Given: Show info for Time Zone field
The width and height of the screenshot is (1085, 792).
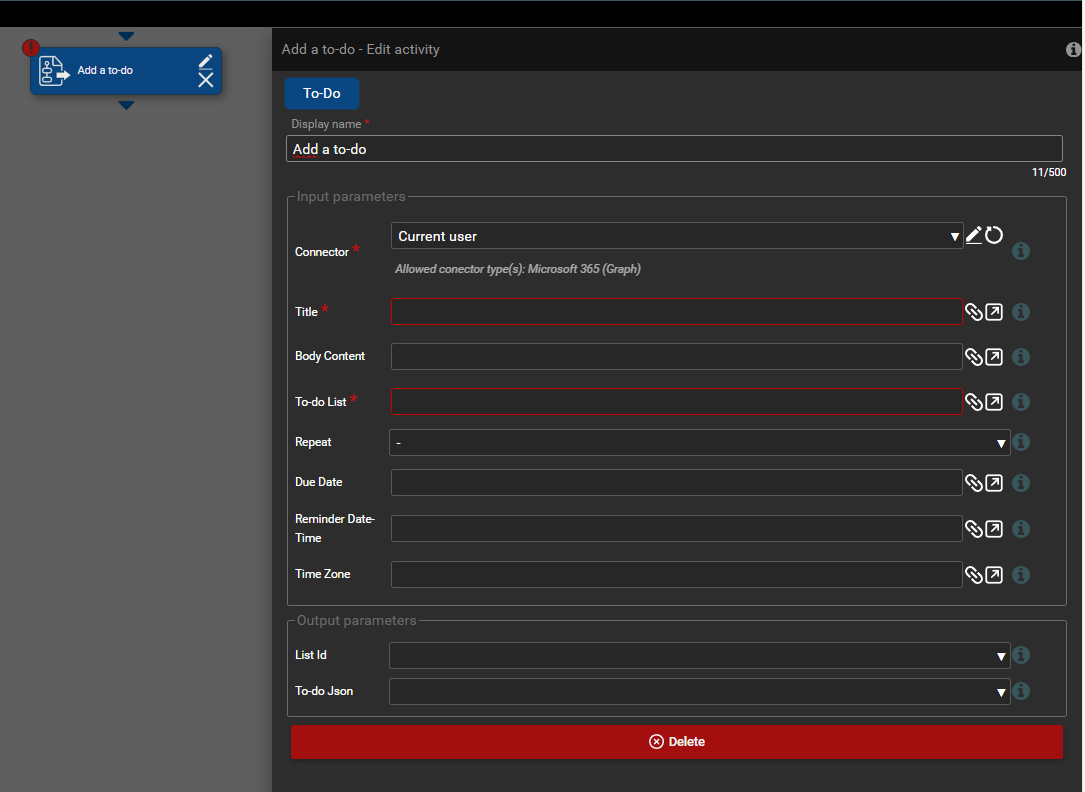Looking at the screenshot, I should [1021, 575].
